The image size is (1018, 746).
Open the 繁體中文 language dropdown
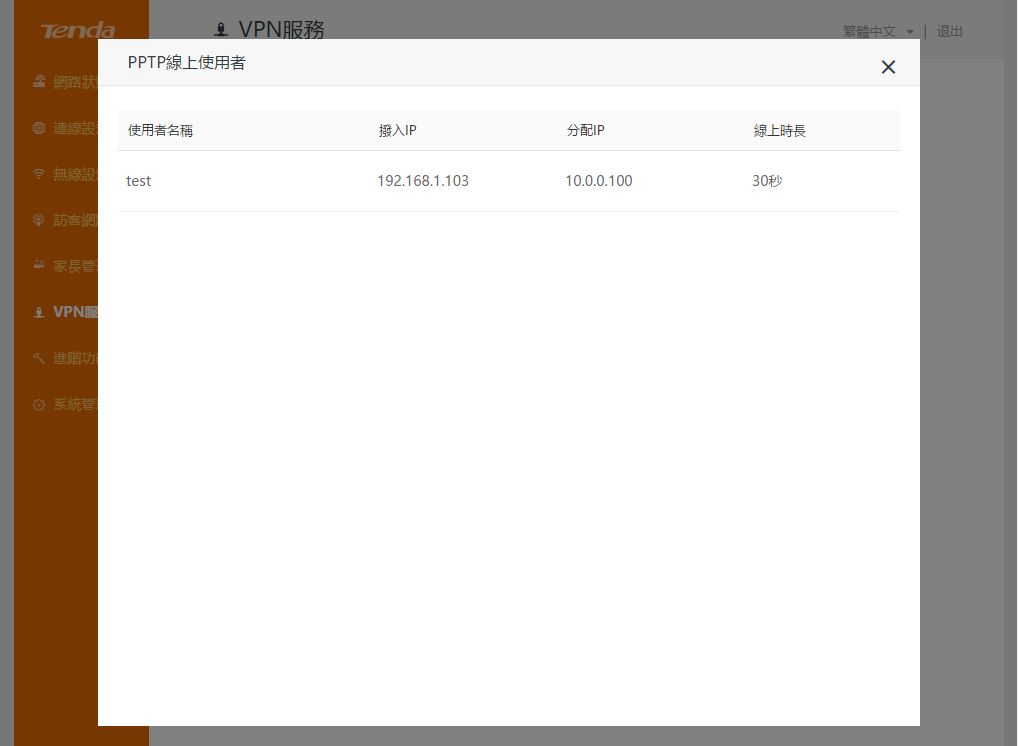click(x=878, y=31)
